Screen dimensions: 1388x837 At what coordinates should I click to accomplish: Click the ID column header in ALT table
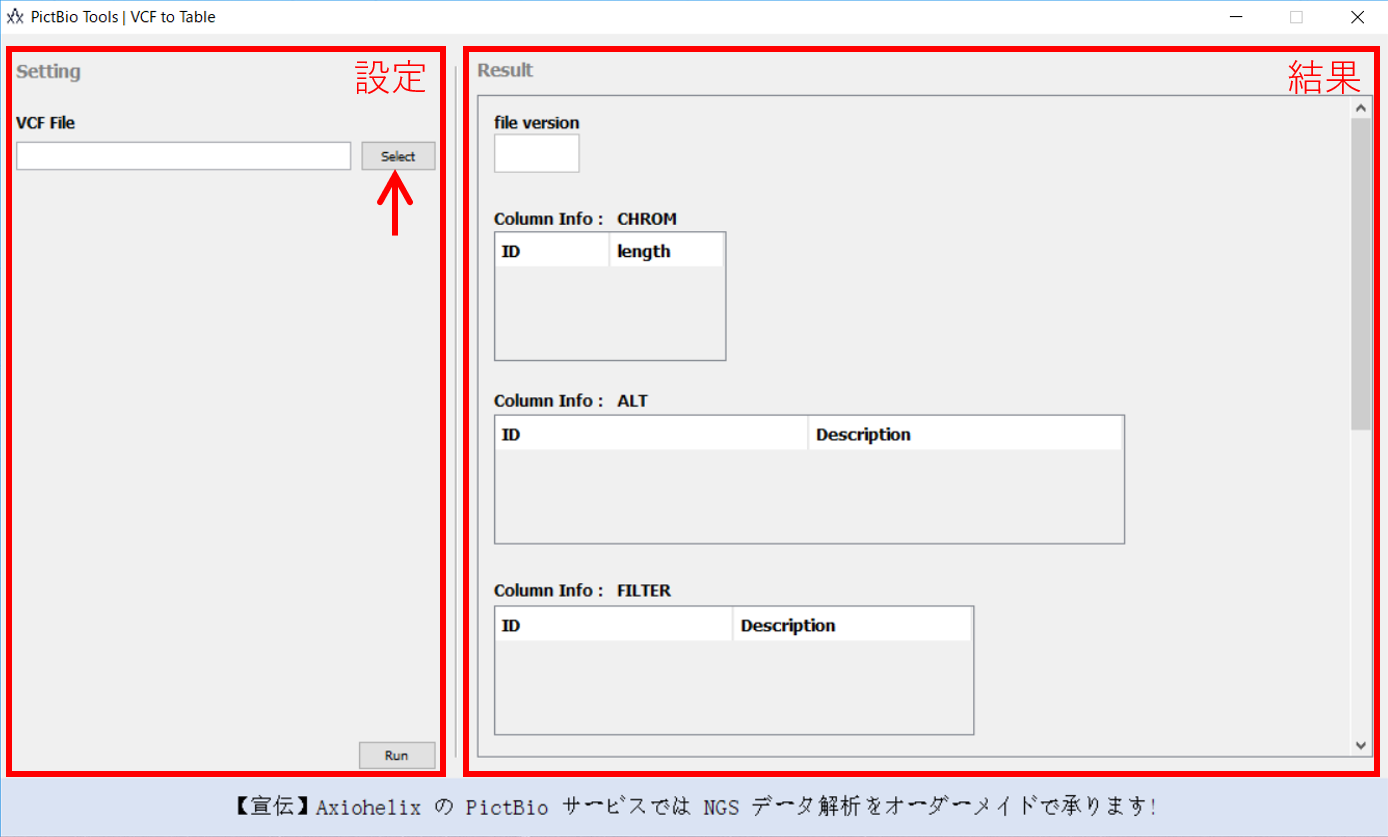click(x=651, y=435)
